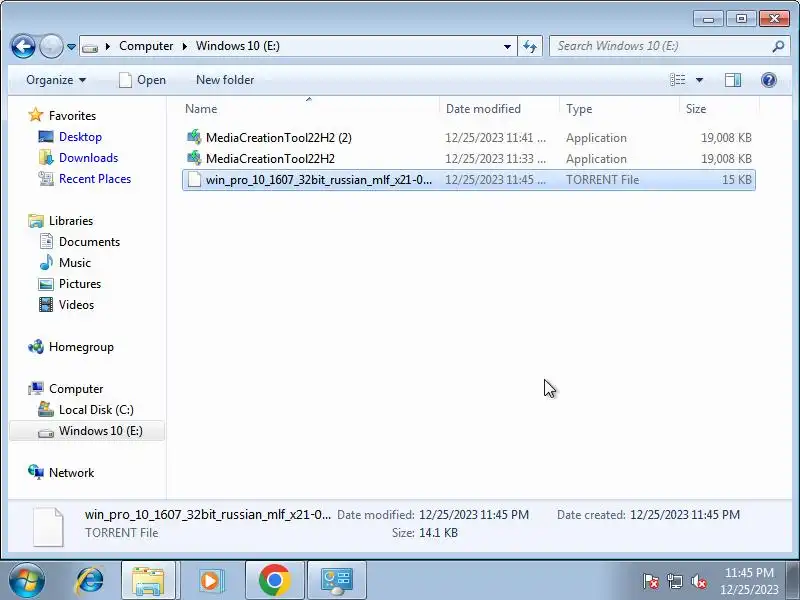Click the 15 KB size cell

(x=737, y=180)
